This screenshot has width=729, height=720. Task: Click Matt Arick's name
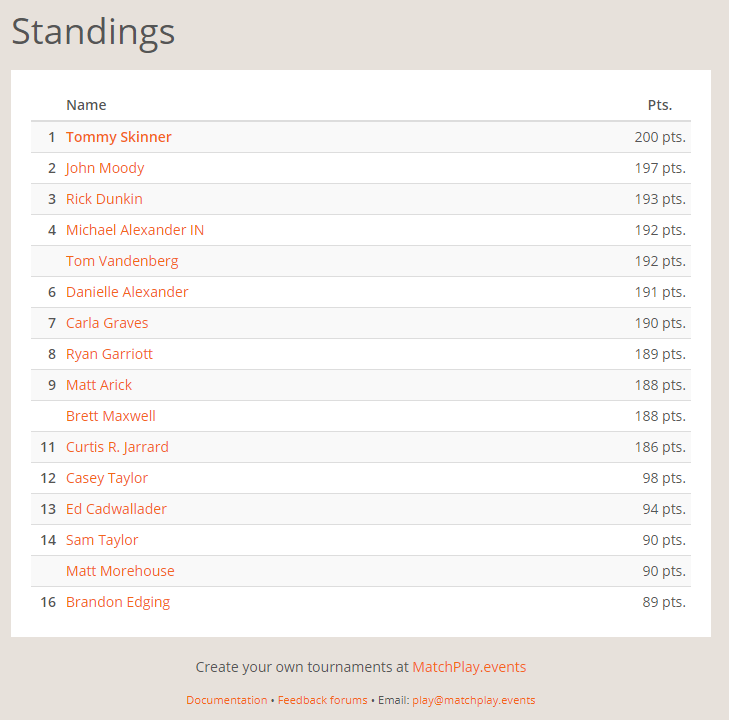point(99,385)
